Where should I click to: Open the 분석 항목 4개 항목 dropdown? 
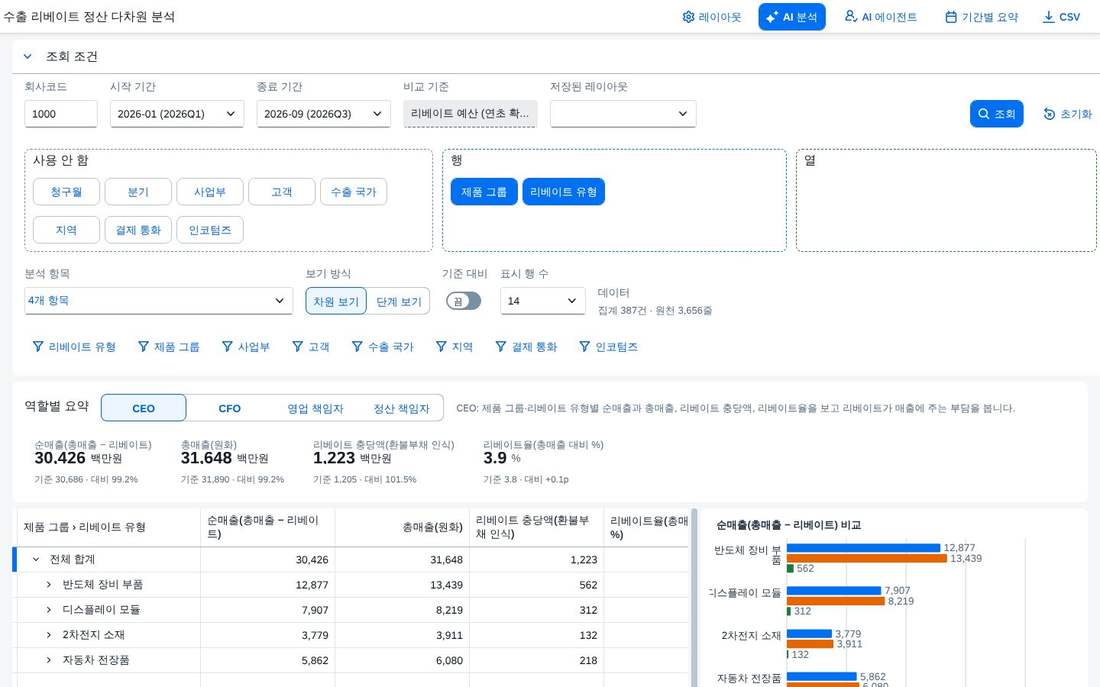159,300
